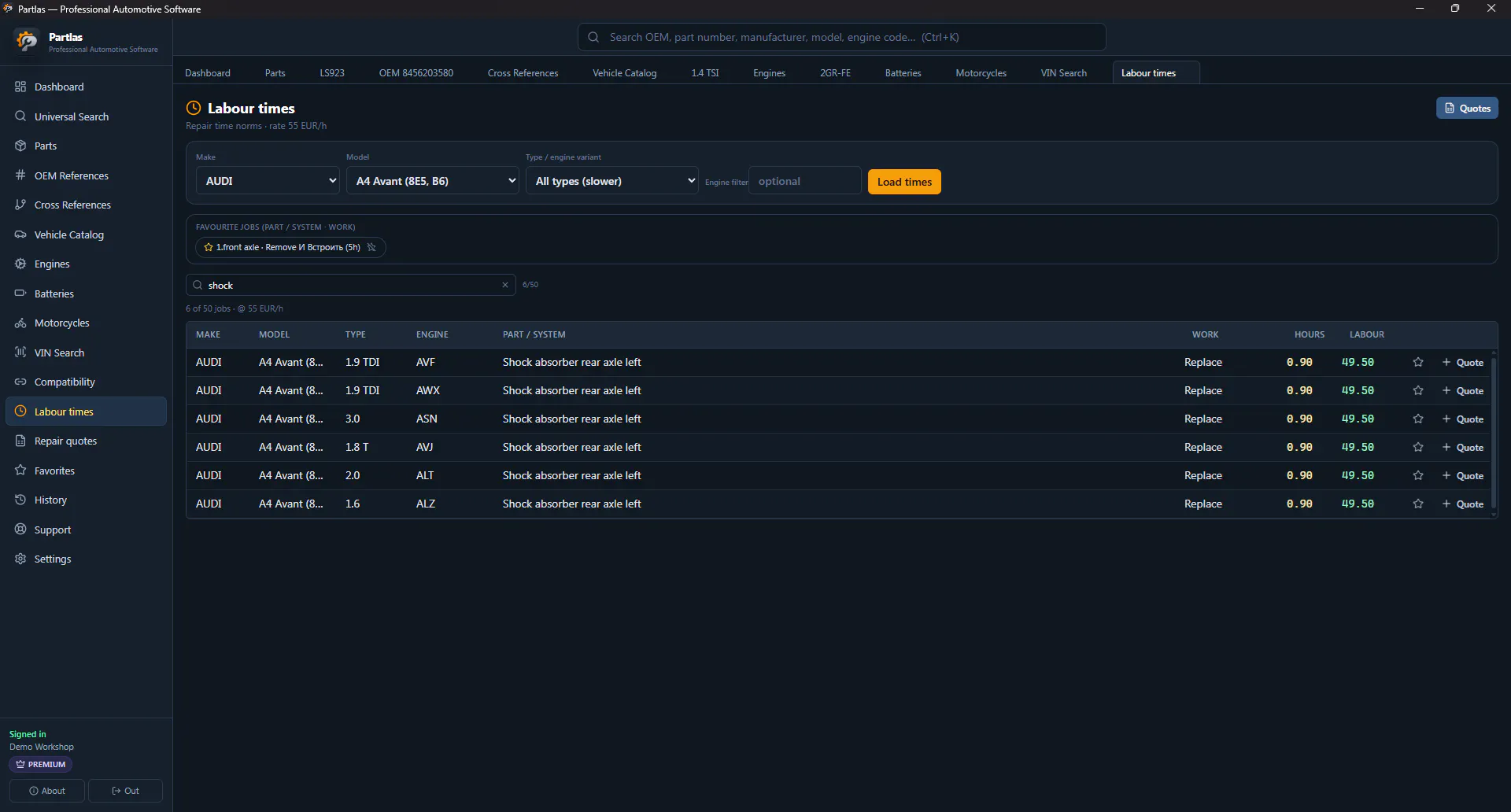Open Repair quotes sidebar item
This screenshot has height=812, width=1511.
coord(86,441)
